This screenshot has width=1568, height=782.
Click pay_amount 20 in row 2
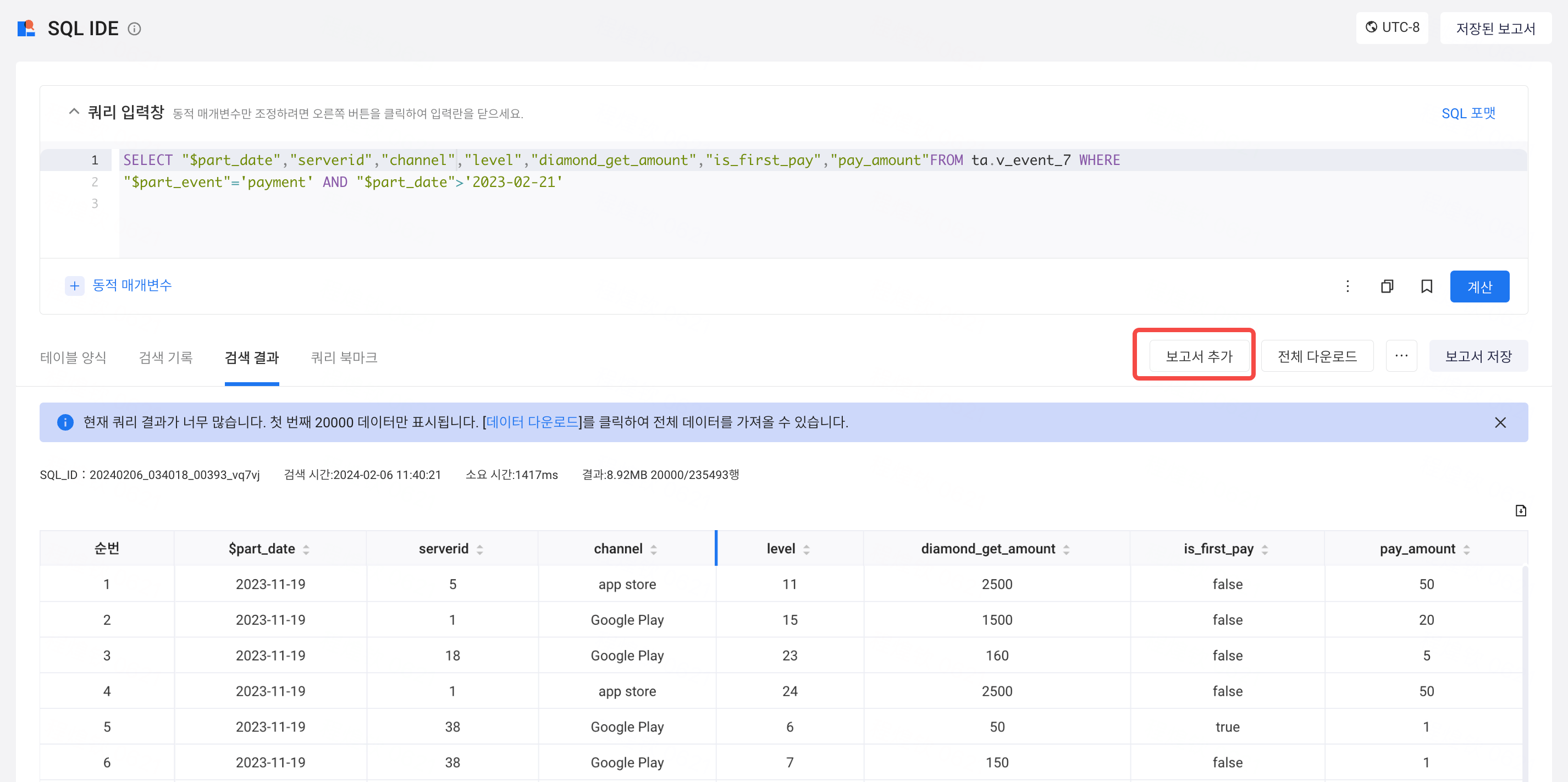[x=1426, y=619]
